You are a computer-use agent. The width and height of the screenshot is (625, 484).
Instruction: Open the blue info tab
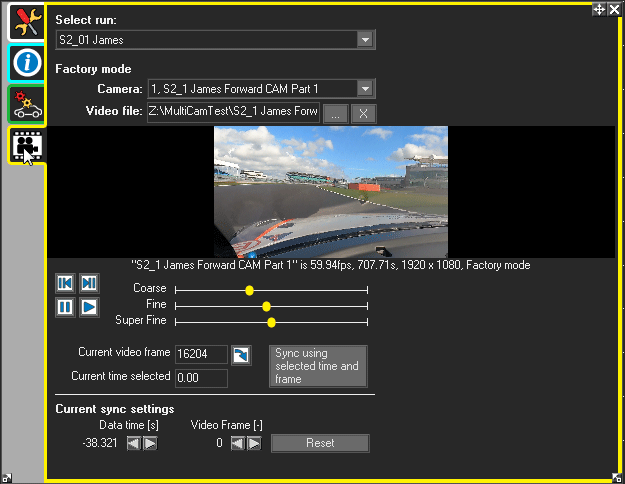tap(23, 63)
